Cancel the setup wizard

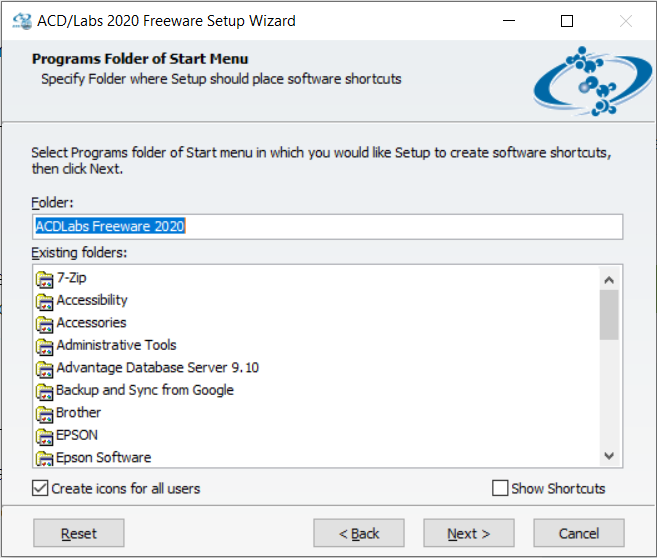tap(579, 533)
